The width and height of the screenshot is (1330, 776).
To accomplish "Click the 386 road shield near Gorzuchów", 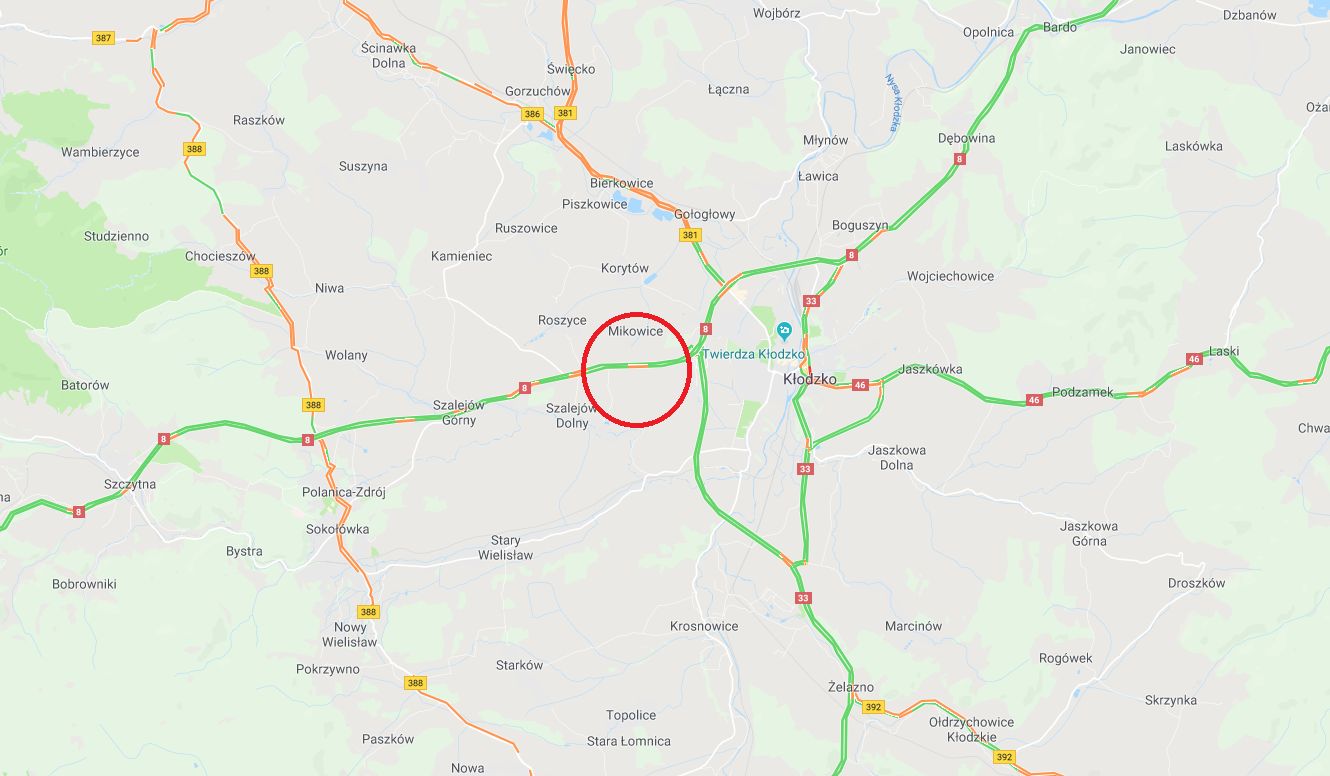I will 533,114.
